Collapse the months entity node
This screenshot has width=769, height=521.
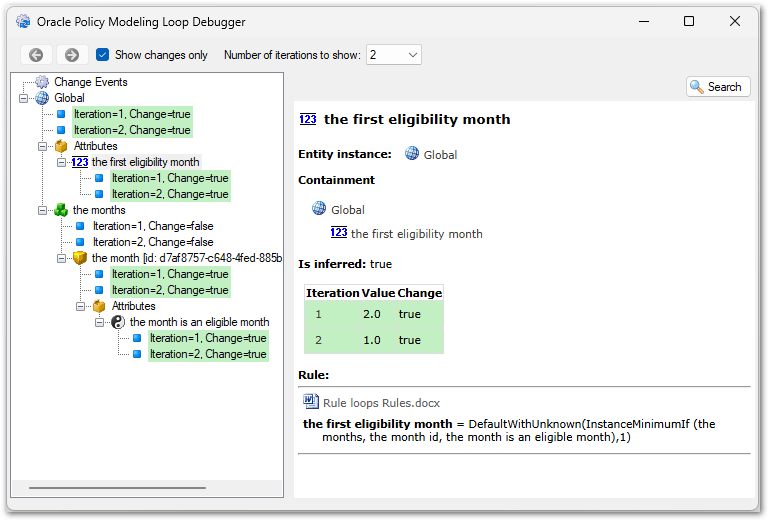tap(42, 210)
